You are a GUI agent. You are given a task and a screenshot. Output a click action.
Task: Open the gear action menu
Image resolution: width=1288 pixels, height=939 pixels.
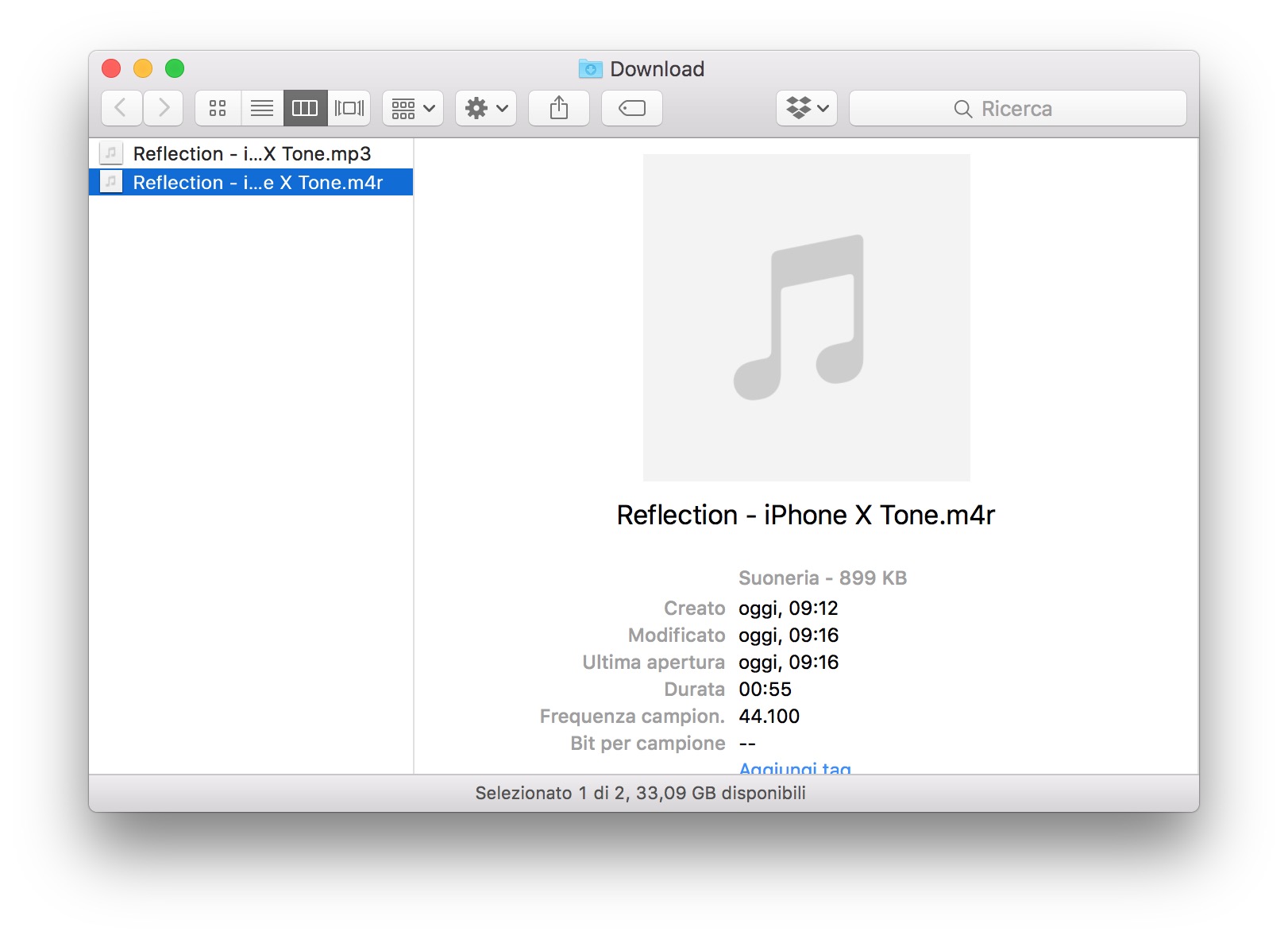(486, 108)
